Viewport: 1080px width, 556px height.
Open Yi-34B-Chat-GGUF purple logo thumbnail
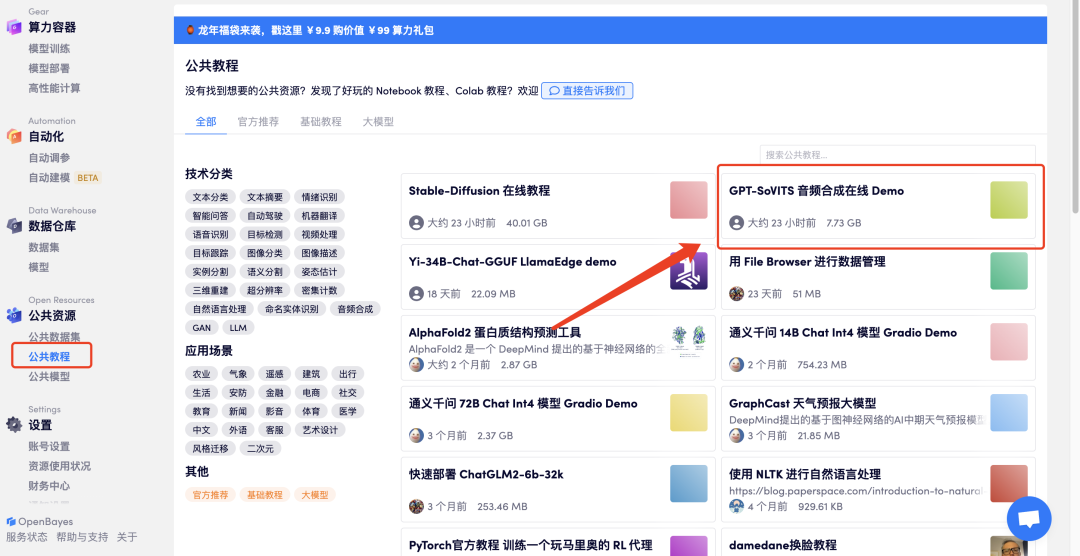point(689,271)
